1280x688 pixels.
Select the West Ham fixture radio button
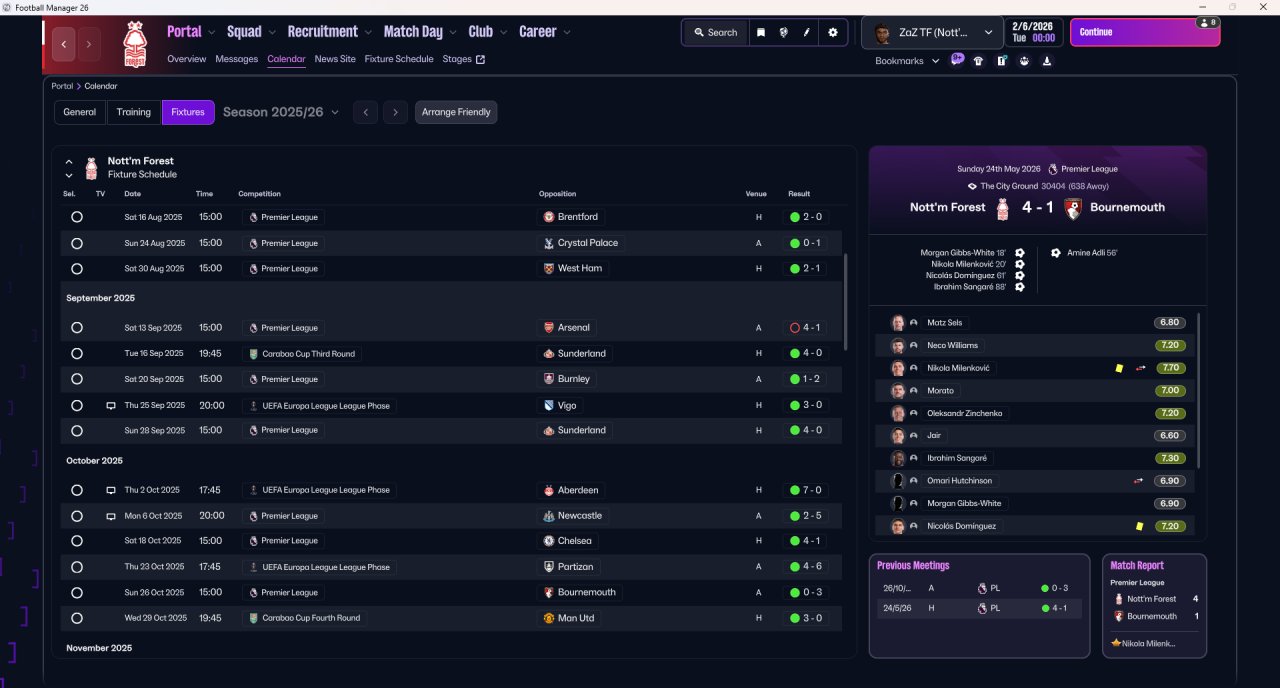click(77, 269)
